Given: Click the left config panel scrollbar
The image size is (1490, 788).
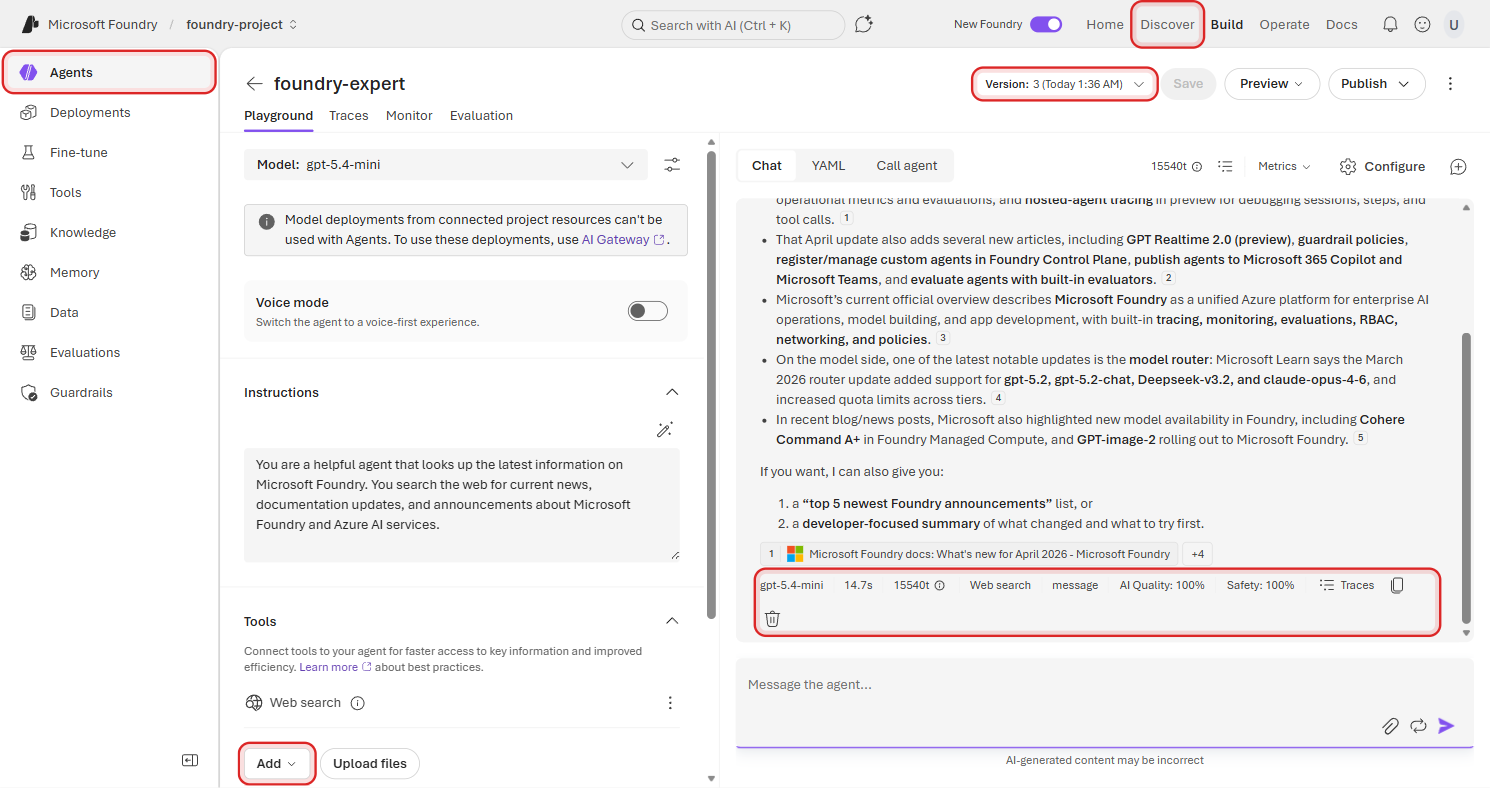Looking at the screenshot, I should (x=711, y=385).
